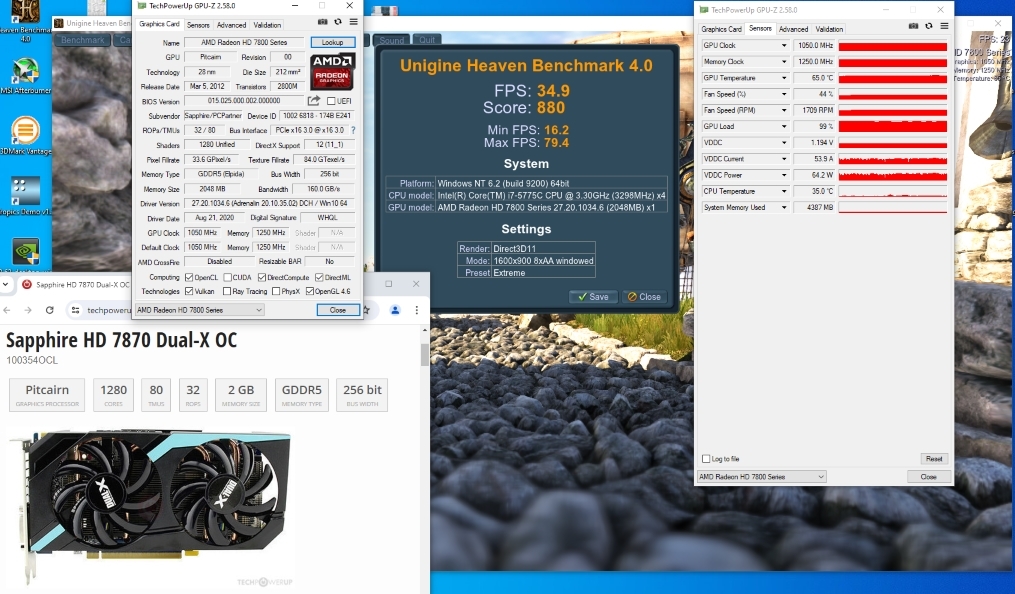Screen dimensions: 1015x594
Task: Refresh icon in GPU-Z Sensors window
Action: click(929, 26)
